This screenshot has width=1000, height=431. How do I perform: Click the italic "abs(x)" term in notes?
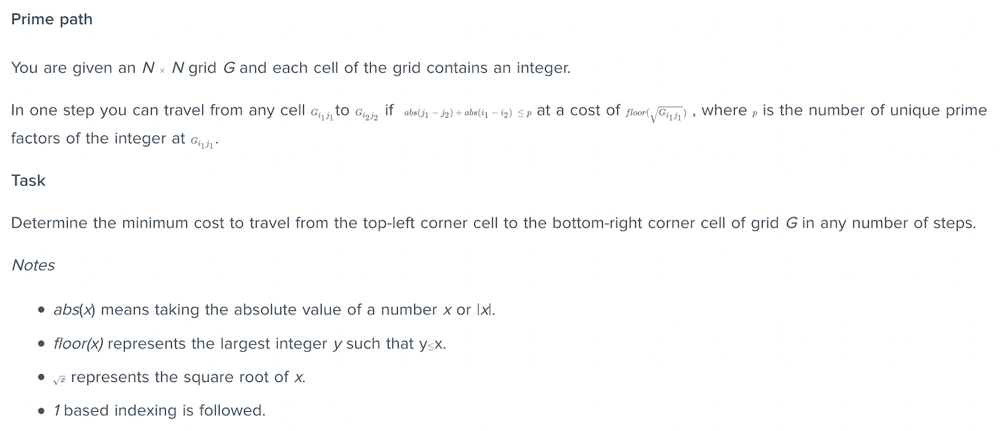[x=74, y=310]
